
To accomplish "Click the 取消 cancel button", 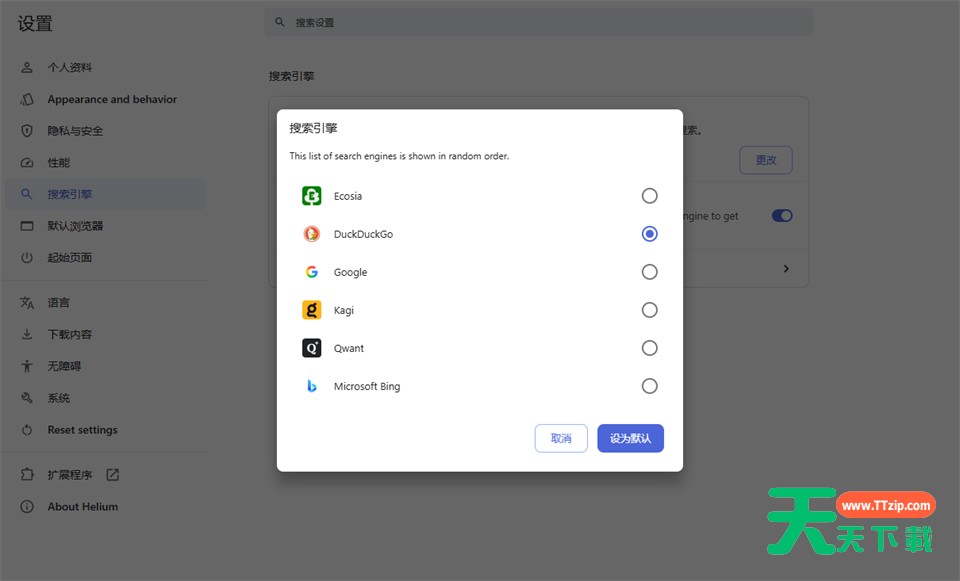I will point(561,438).
